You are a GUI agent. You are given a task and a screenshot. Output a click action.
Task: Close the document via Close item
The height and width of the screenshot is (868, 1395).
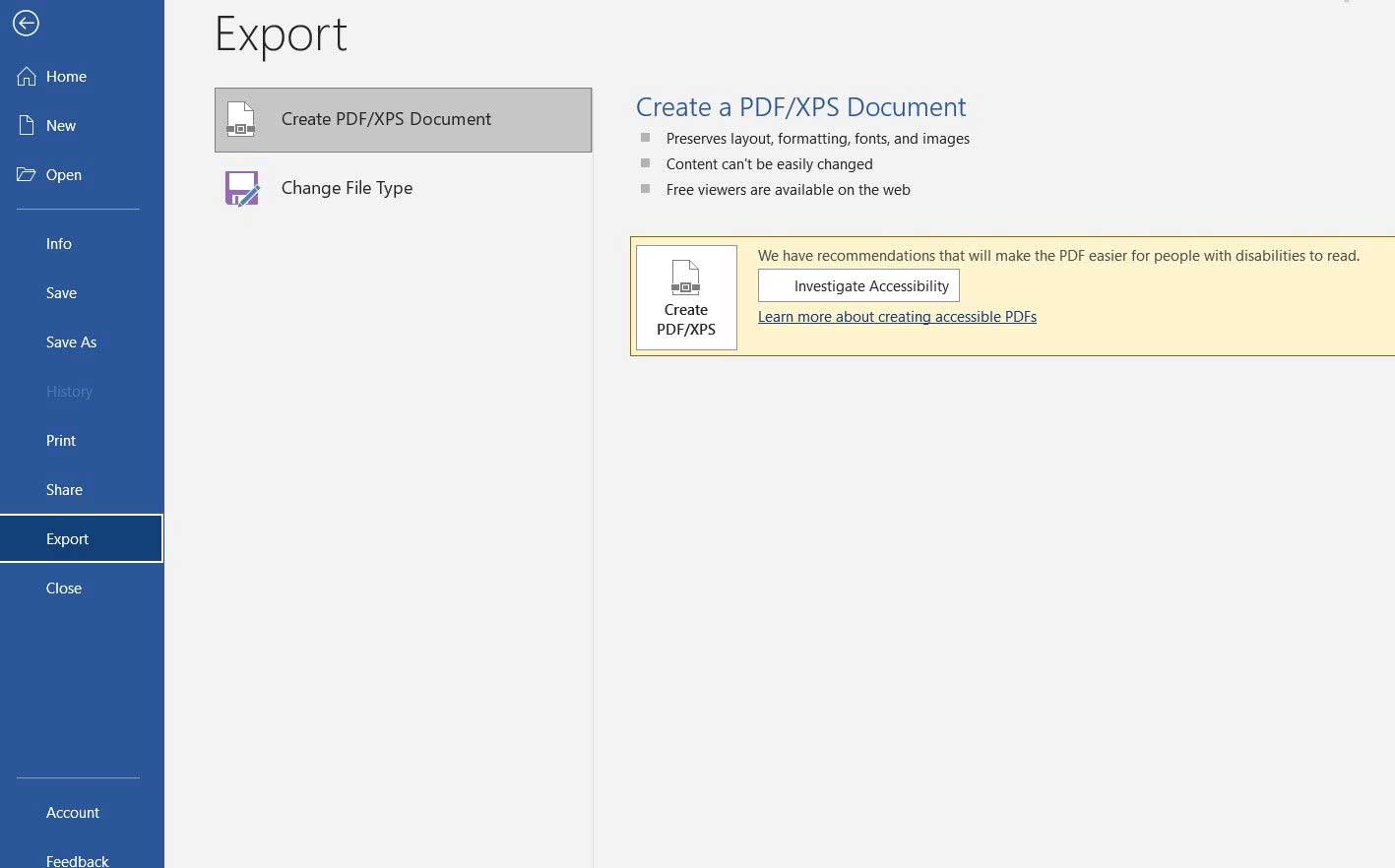64,589
